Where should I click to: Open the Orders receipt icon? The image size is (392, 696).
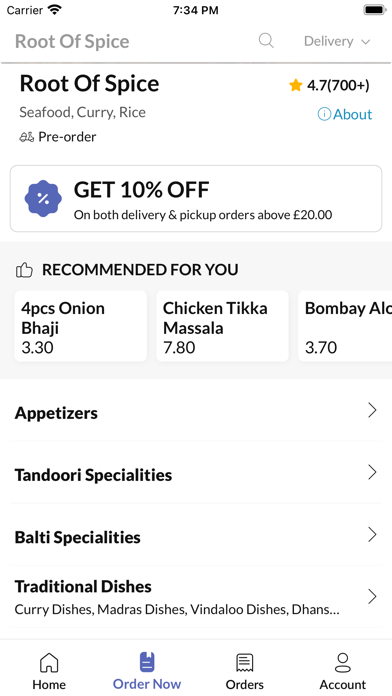(245, 663)
